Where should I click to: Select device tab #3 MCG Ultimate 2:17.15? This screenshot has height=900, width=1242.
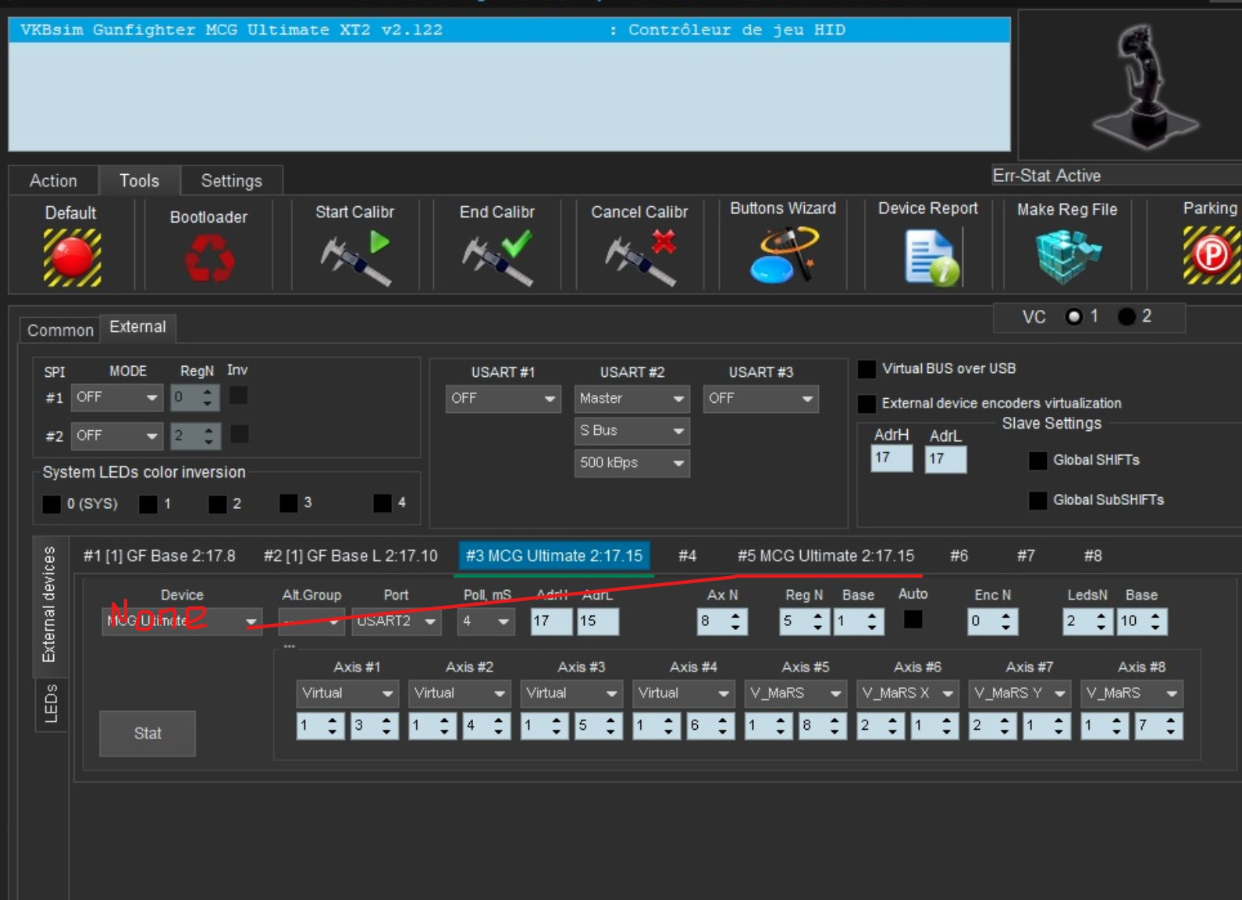click(x=554, y=556)
